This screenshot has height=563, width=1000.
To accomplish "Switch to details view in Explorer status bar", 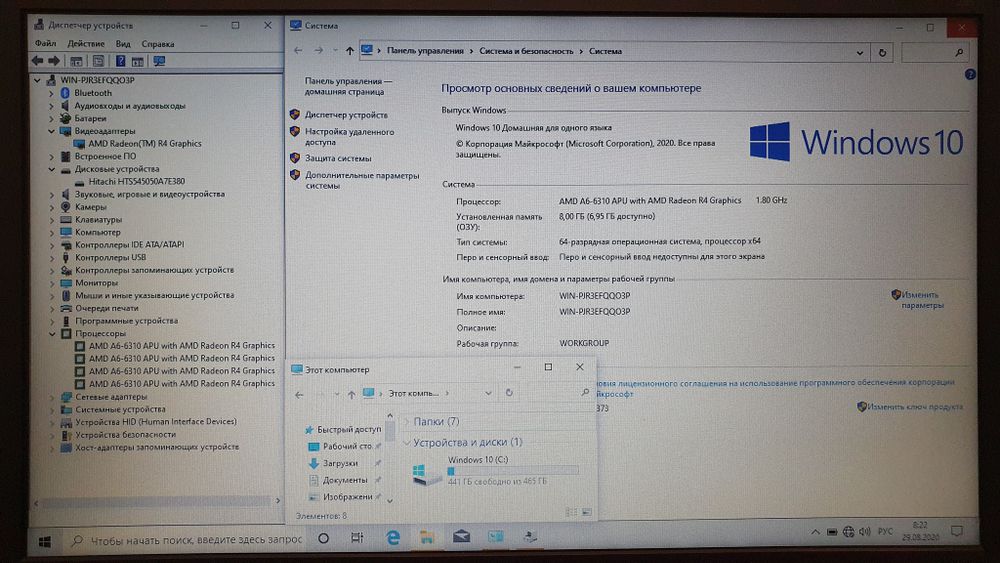I will coord(571,512).
